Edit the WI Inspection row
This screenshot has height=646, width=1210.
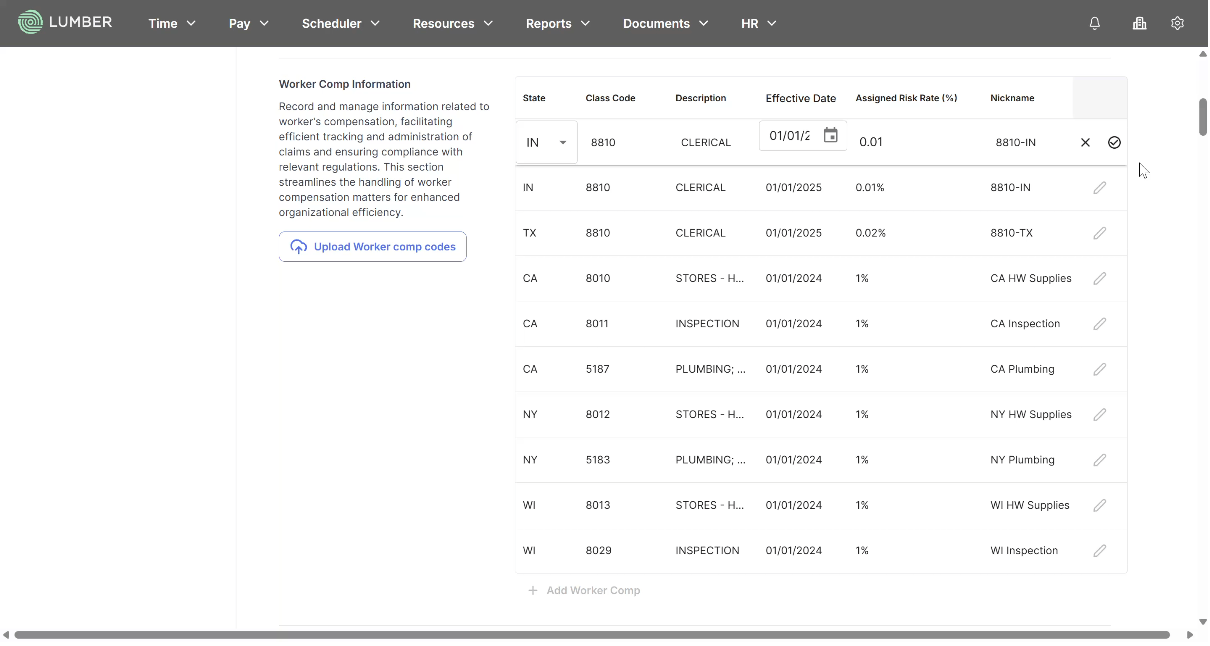point(1100,551)
